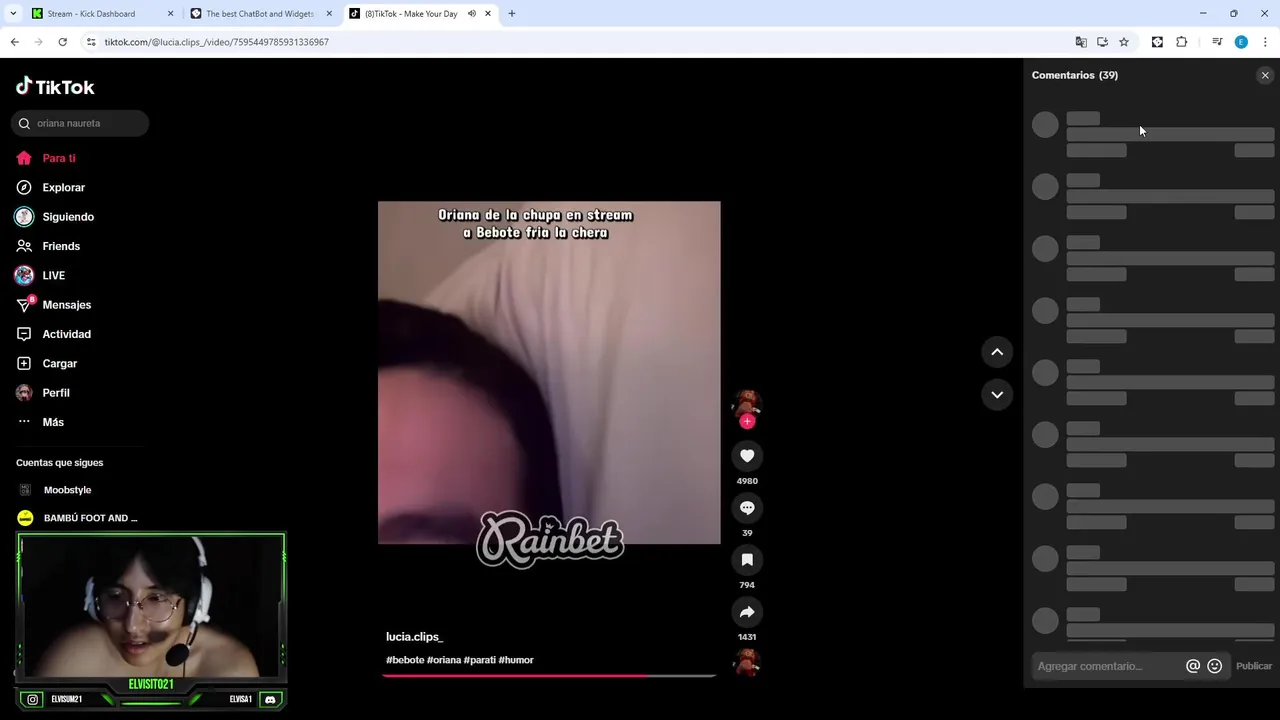Close the Kick Dashboard tab

170,14
